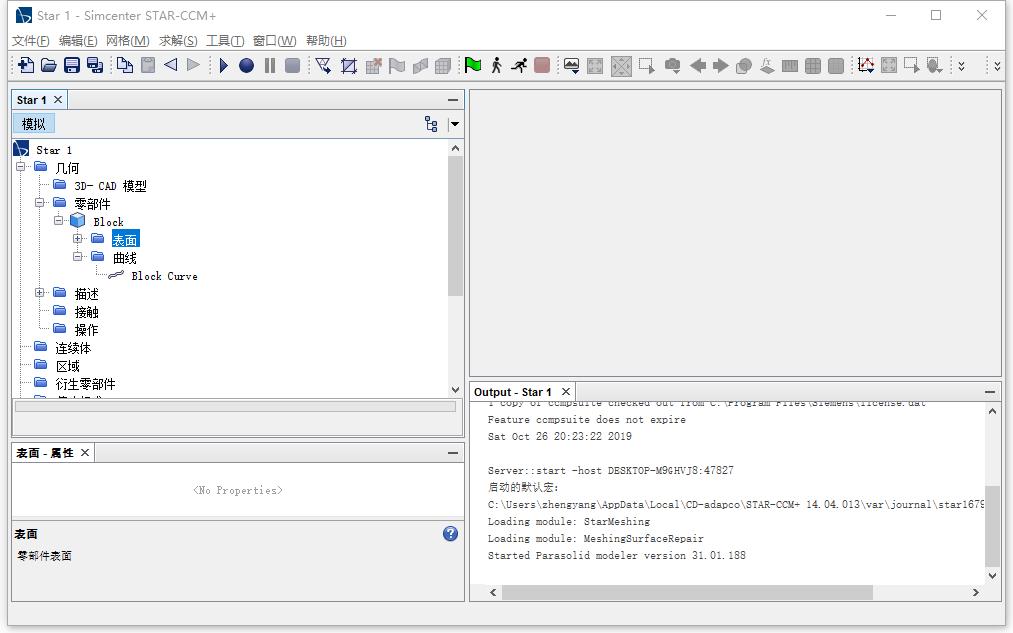Image resolution: width=1013 pixels, height=633 pixels.
Task: Minimize the Output panel
Action: pyautogui.click(x=990, y=392)
